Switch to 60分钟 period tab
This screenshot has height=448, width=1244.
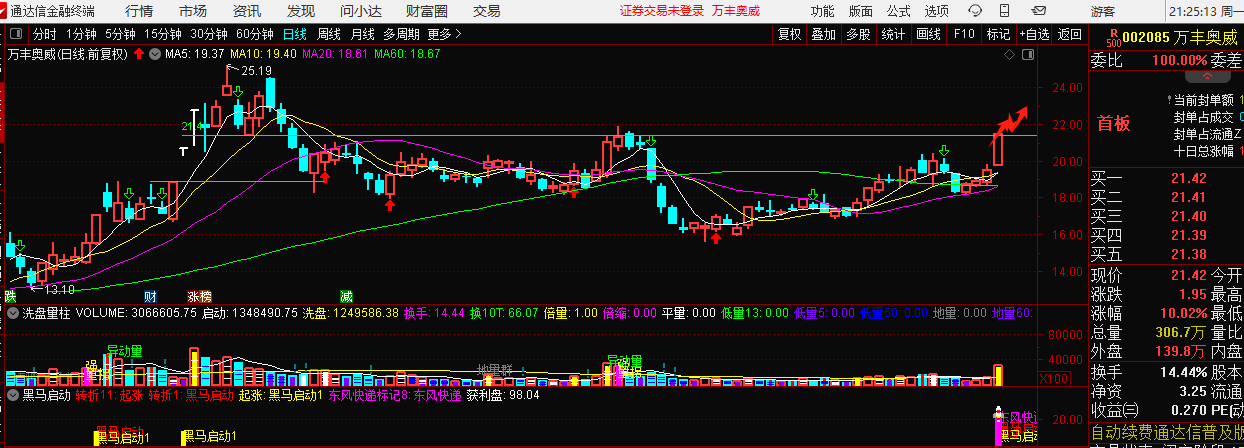[255, 33]
